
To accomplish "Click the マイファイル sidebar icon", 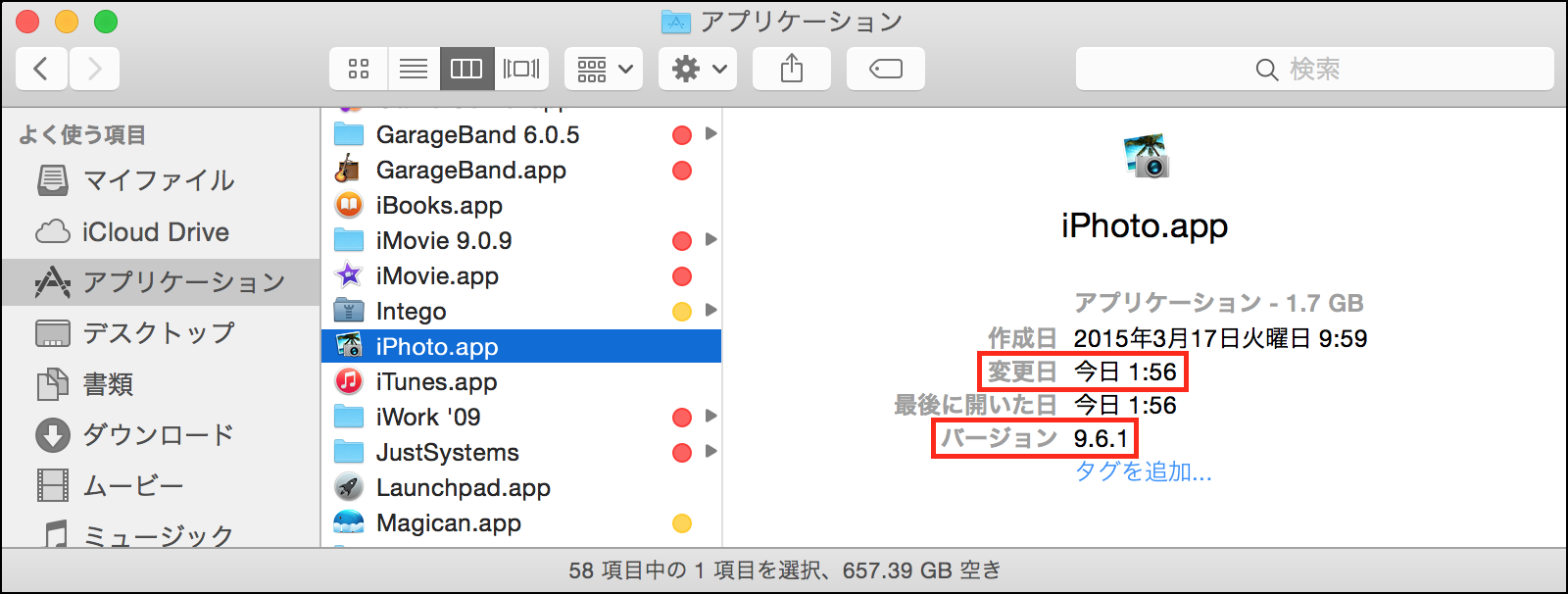I will 53,180.
